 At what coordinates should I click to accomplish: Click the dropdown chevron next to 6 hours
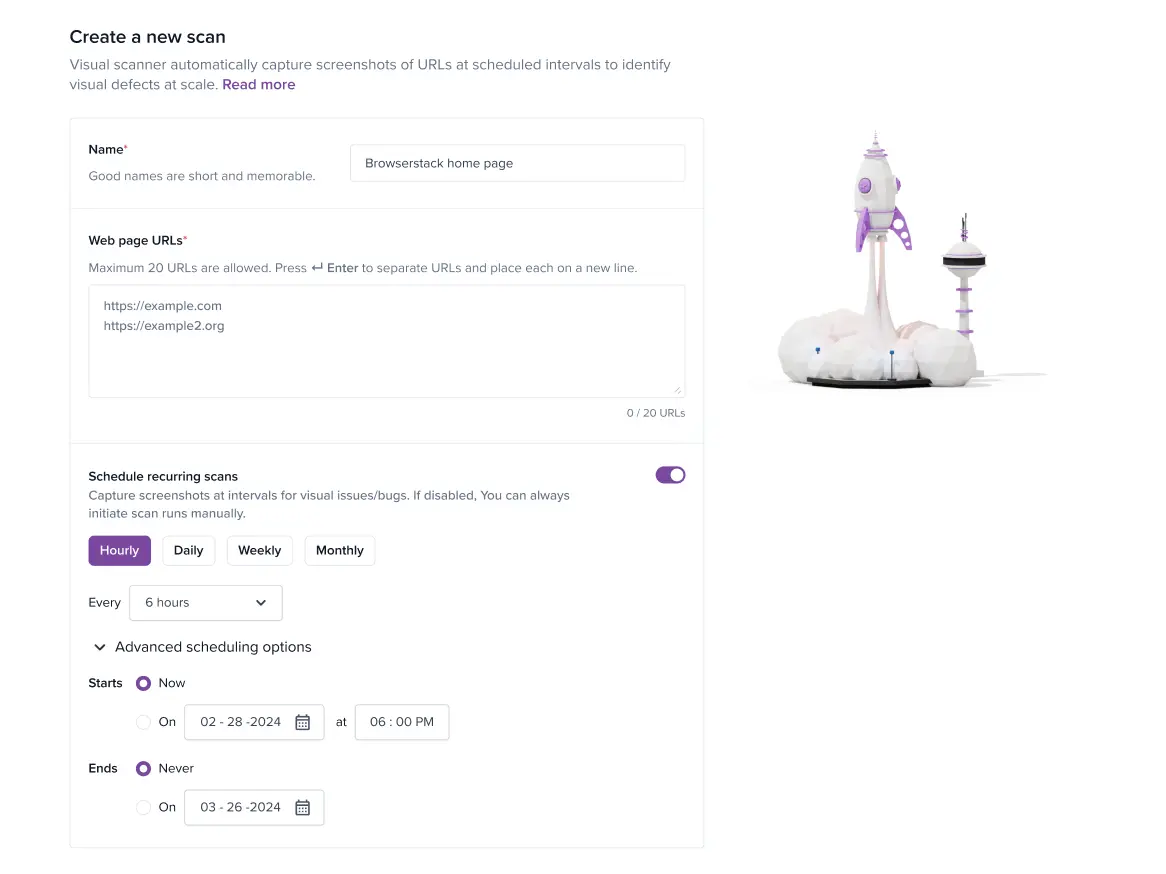coord(261,603)
